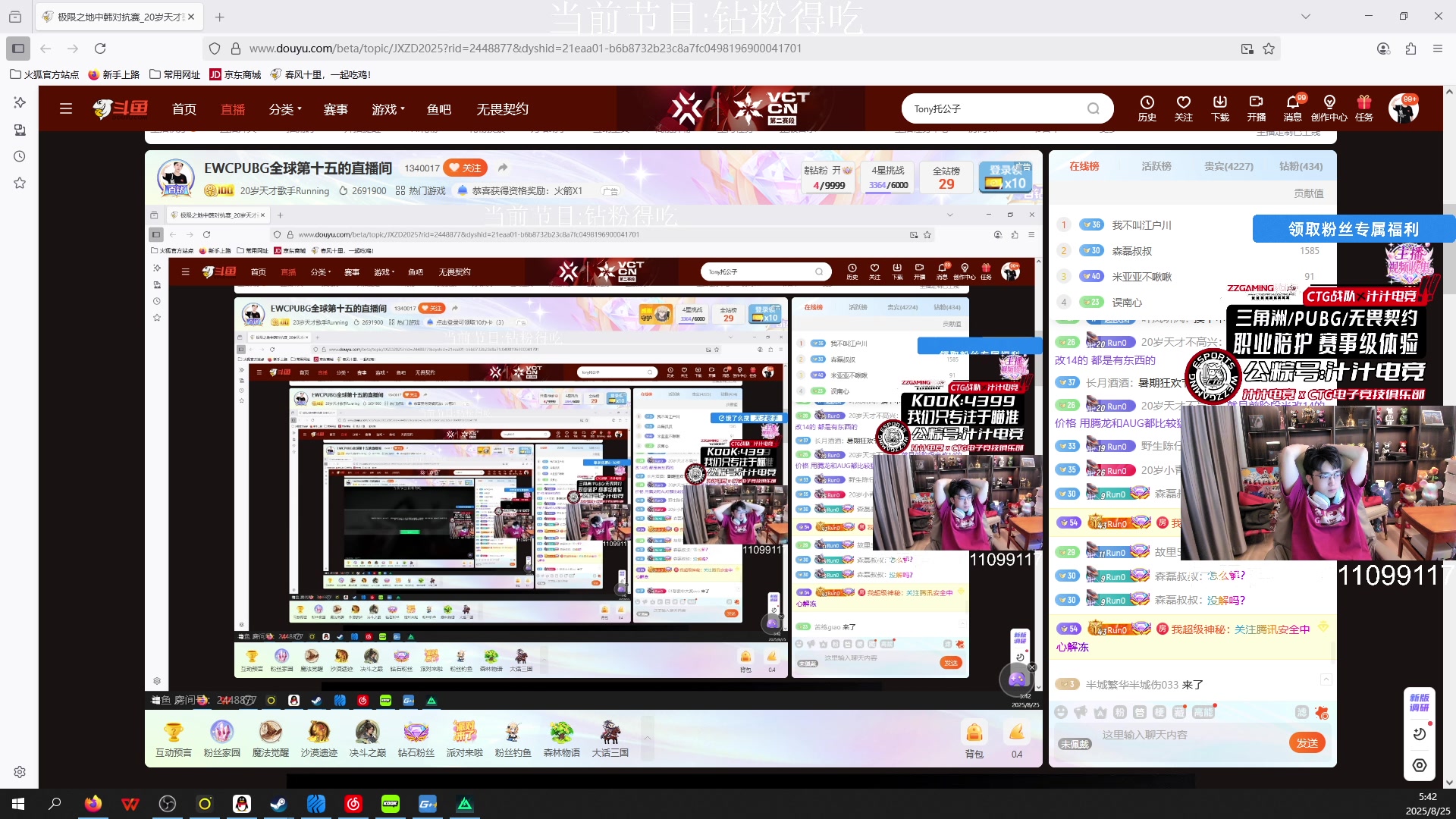Open the 热门游戏 category link
The width and height of the screenshot is (1456, 819).
pos(421,190)
